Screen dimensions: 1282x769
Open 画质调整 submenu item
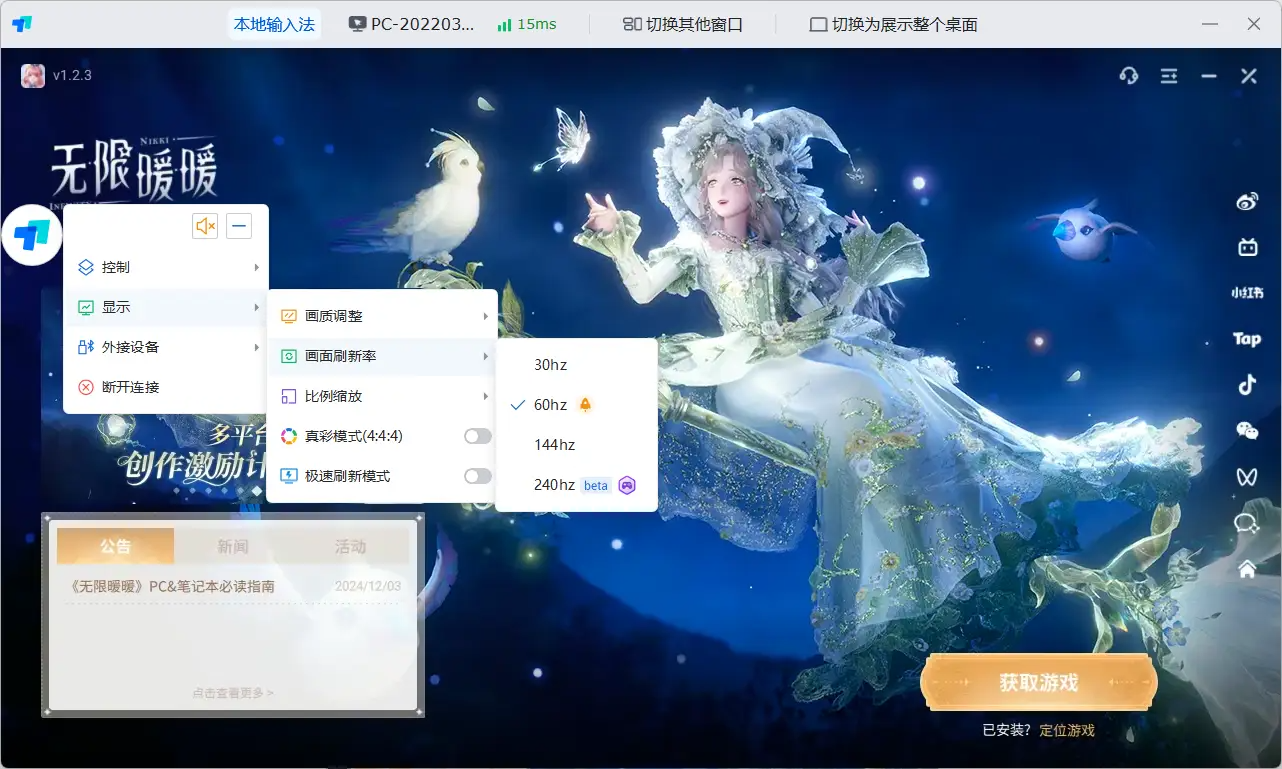coord(382,316)
